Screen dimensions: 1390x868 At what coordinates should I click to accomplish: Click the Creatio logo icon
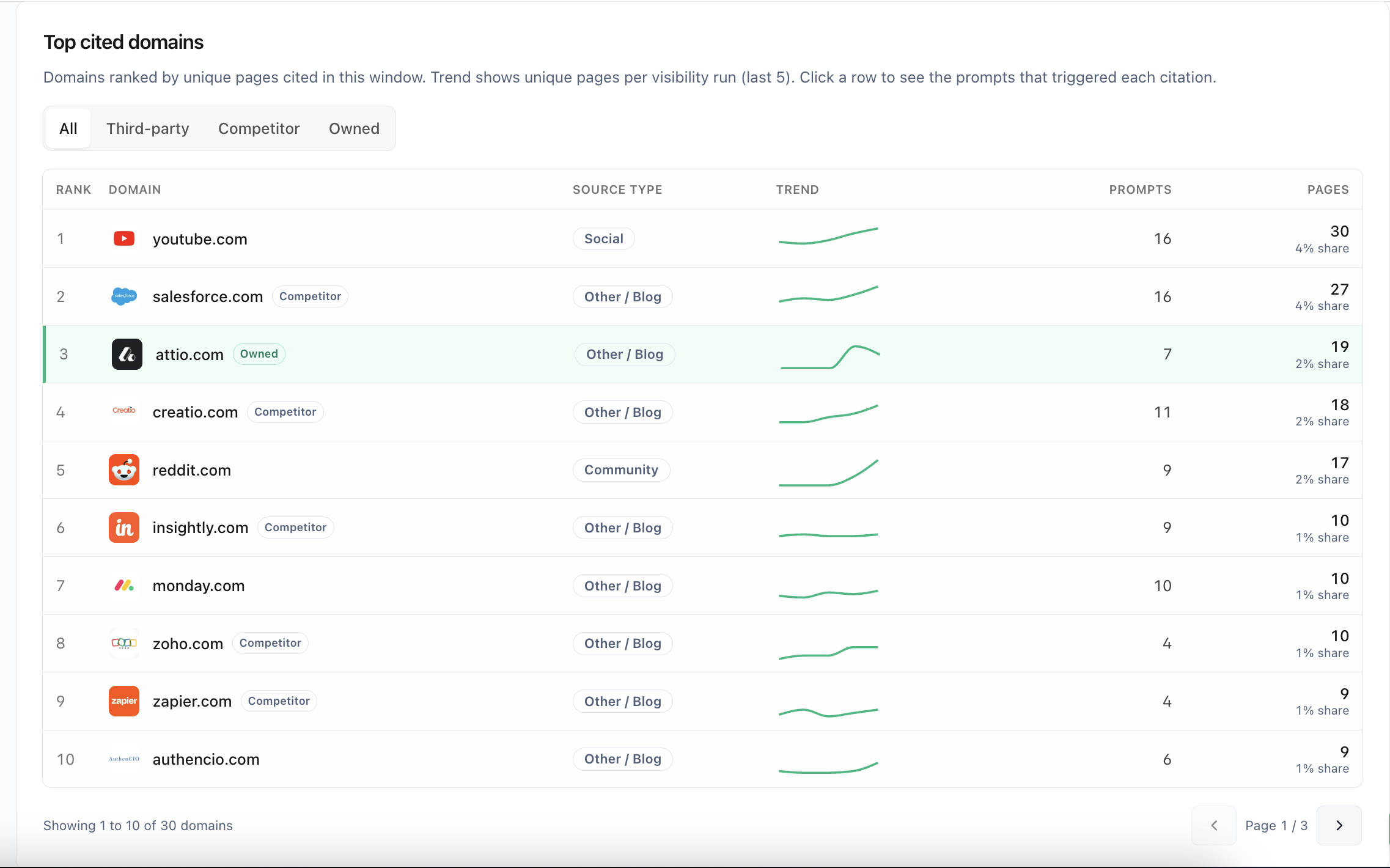click(x=124, y=410)
